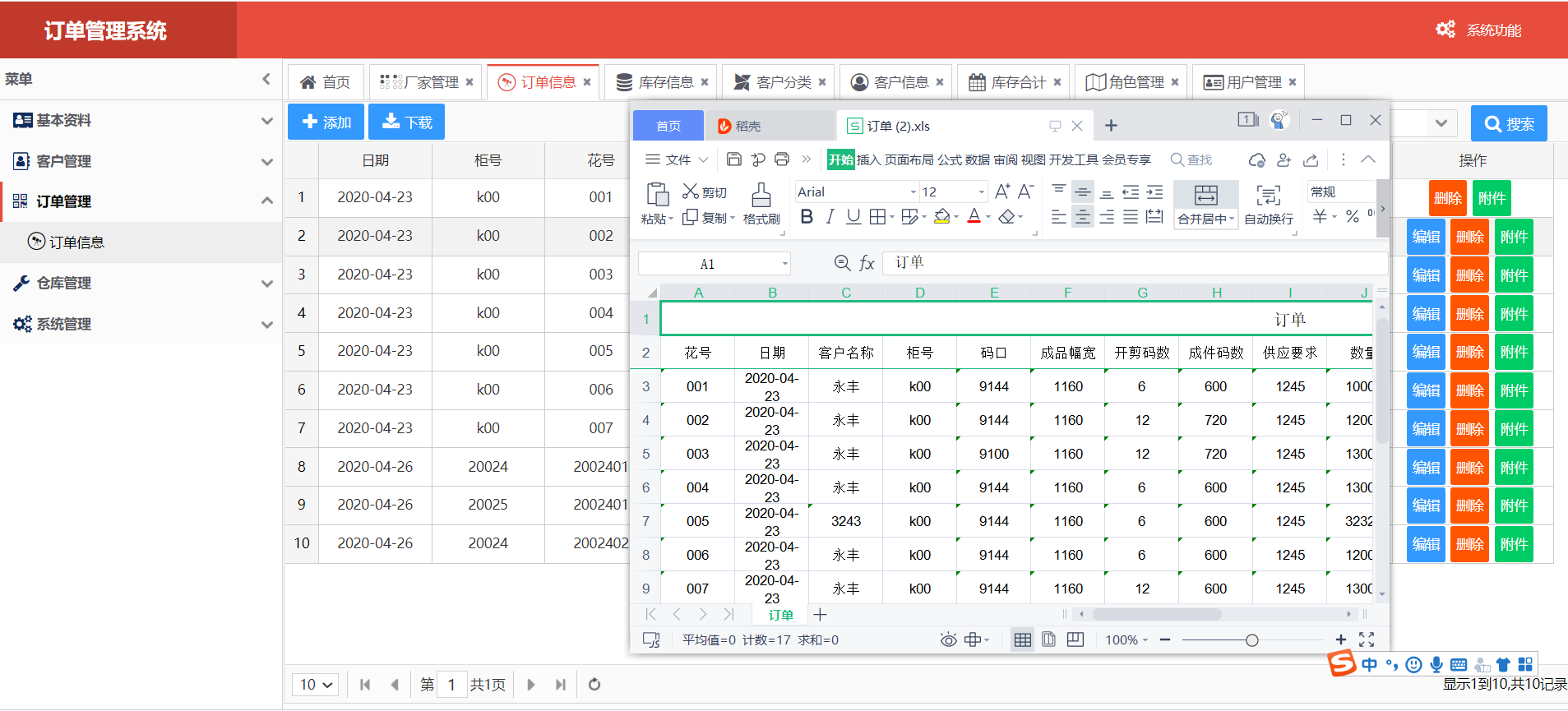
Task: Click the Sogou 中 language mode indicator
Action: point(1369,664)
